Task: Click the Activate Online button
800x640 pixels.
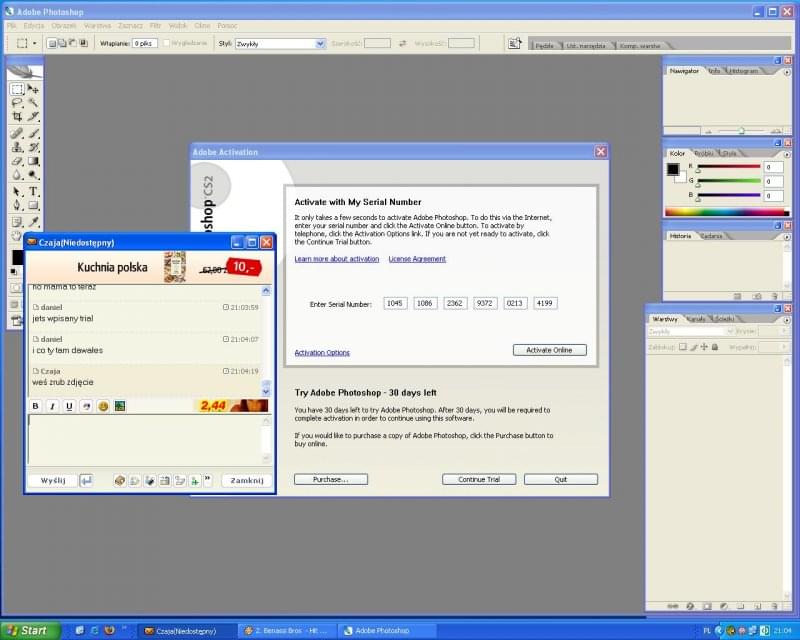Action: [x=549, y=350]
